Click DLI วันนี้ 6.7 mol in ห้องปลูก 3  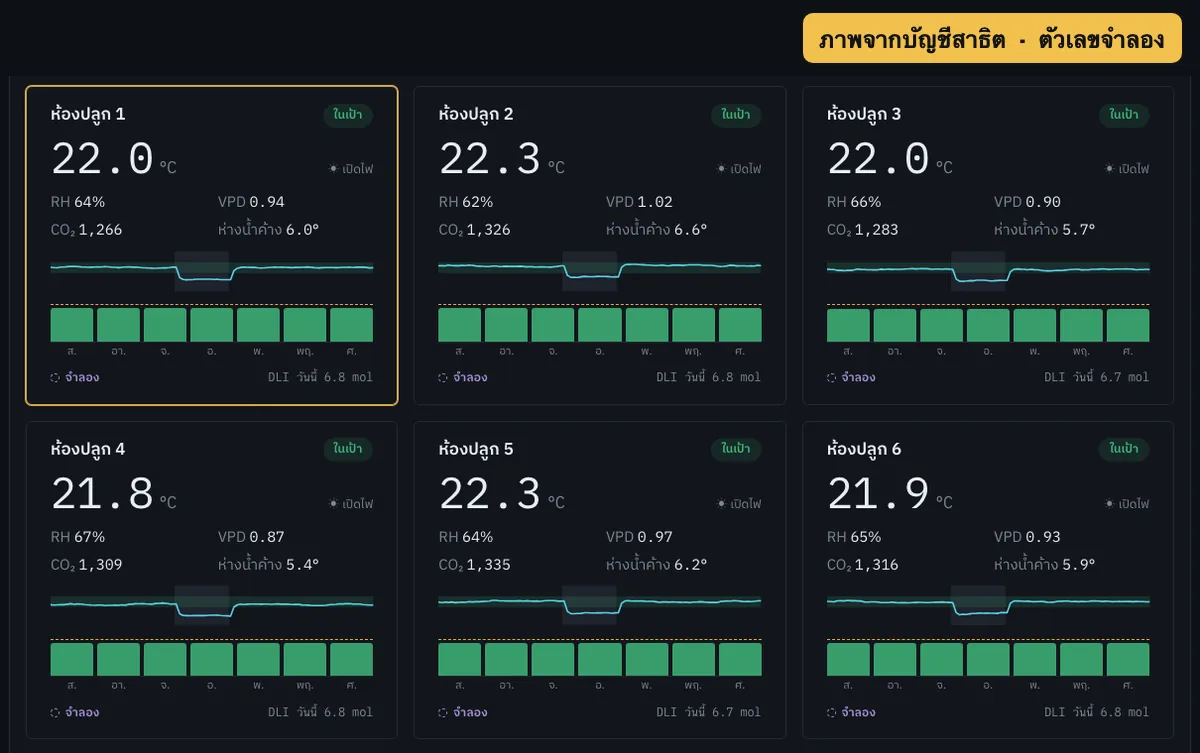(1097, 378)
